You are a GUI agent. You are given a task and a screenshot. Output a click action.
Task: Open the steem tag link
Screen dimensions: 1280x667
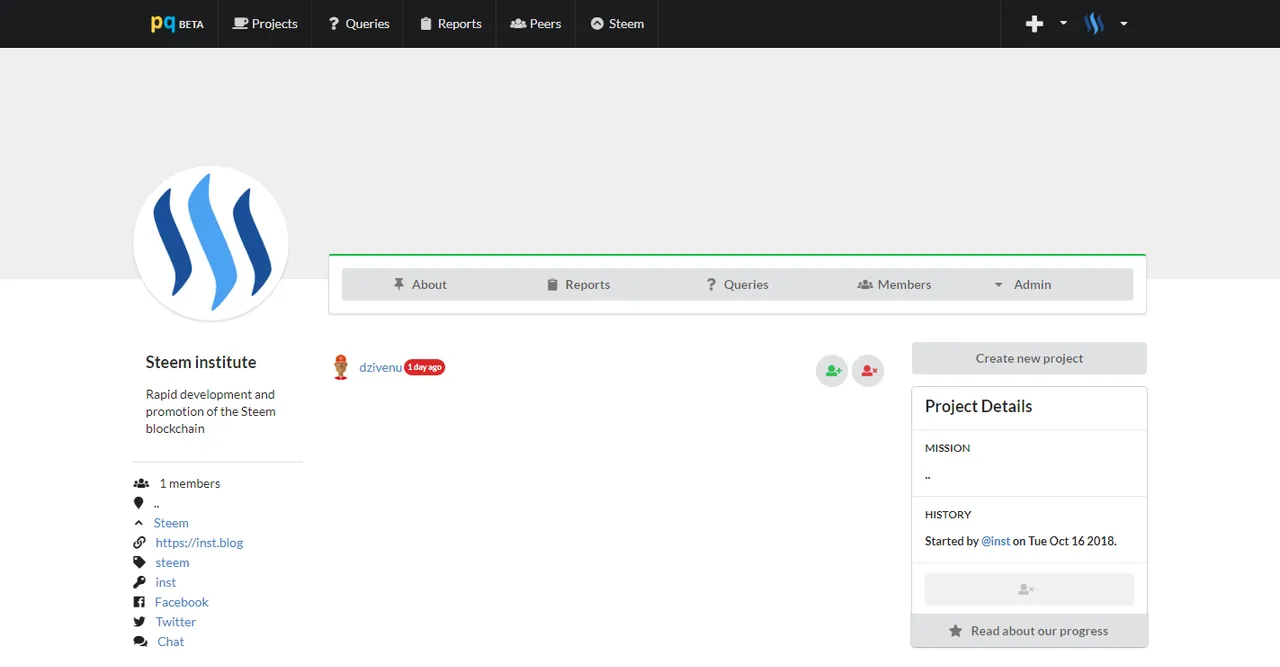click(x=172, y=563)
